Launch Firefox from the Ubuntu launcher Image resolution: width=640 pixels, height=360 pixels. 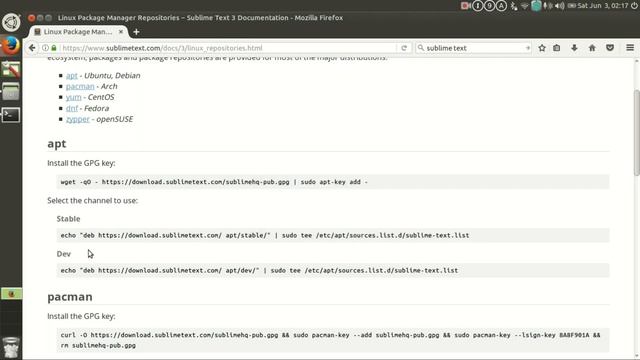coord(11,46)
